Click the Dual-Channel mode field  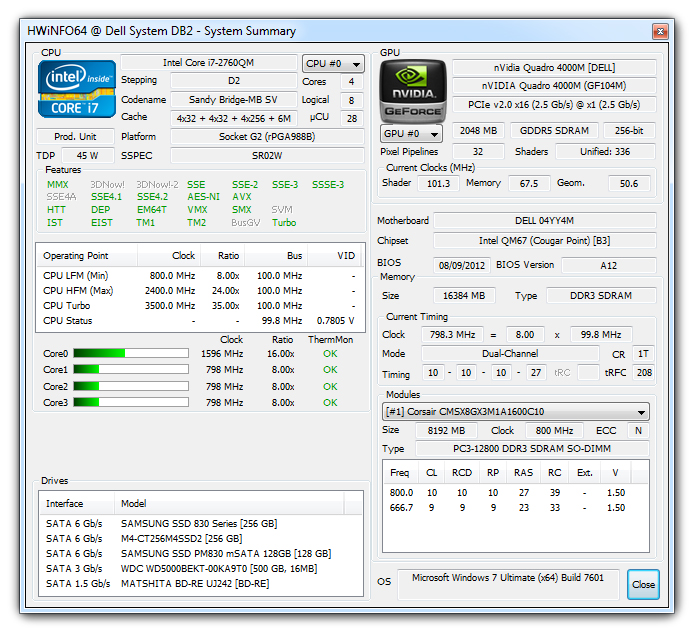(510, 354)
